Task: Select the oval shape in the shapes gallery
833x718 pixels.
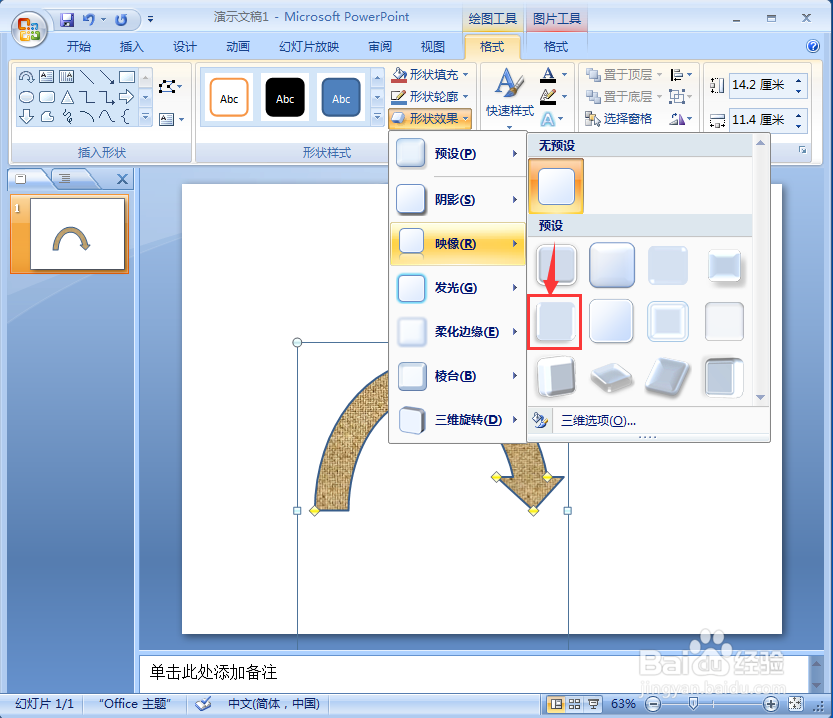Action: point(26,97)
